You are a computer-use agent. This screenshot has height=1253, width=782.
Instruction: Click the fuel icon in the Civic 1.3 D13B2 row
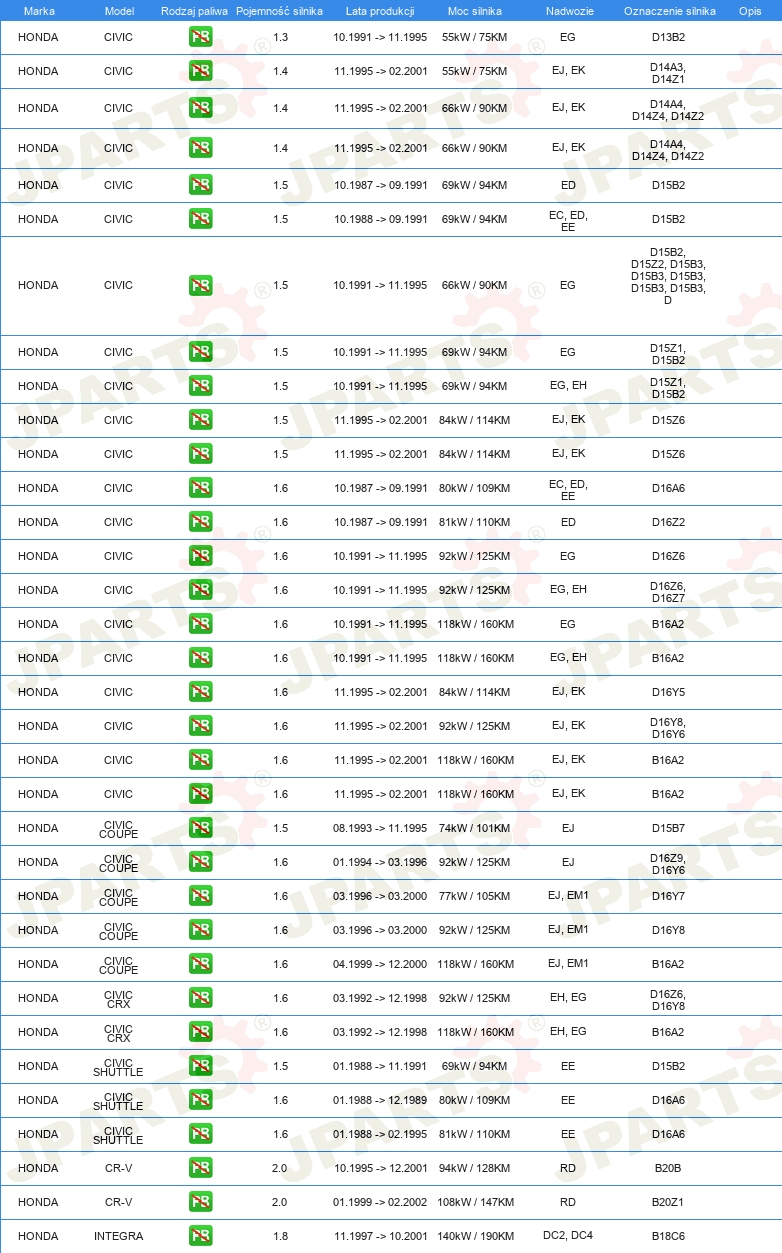[200, 37]
